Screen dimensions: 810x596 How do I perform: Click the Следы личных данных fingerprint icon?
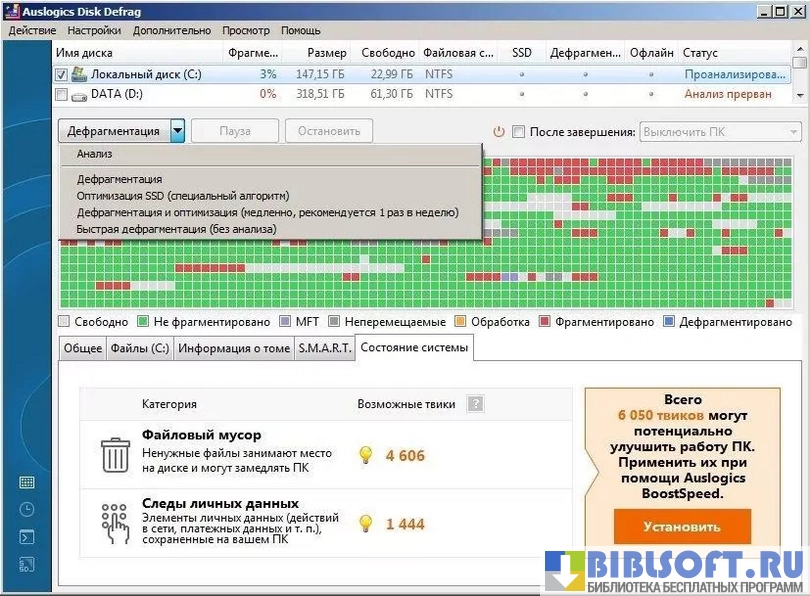(x=116, y=522)
